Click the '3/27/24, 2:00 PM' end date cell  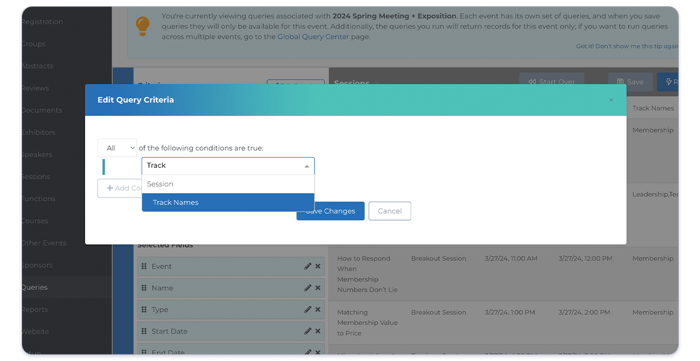(584, 312)
